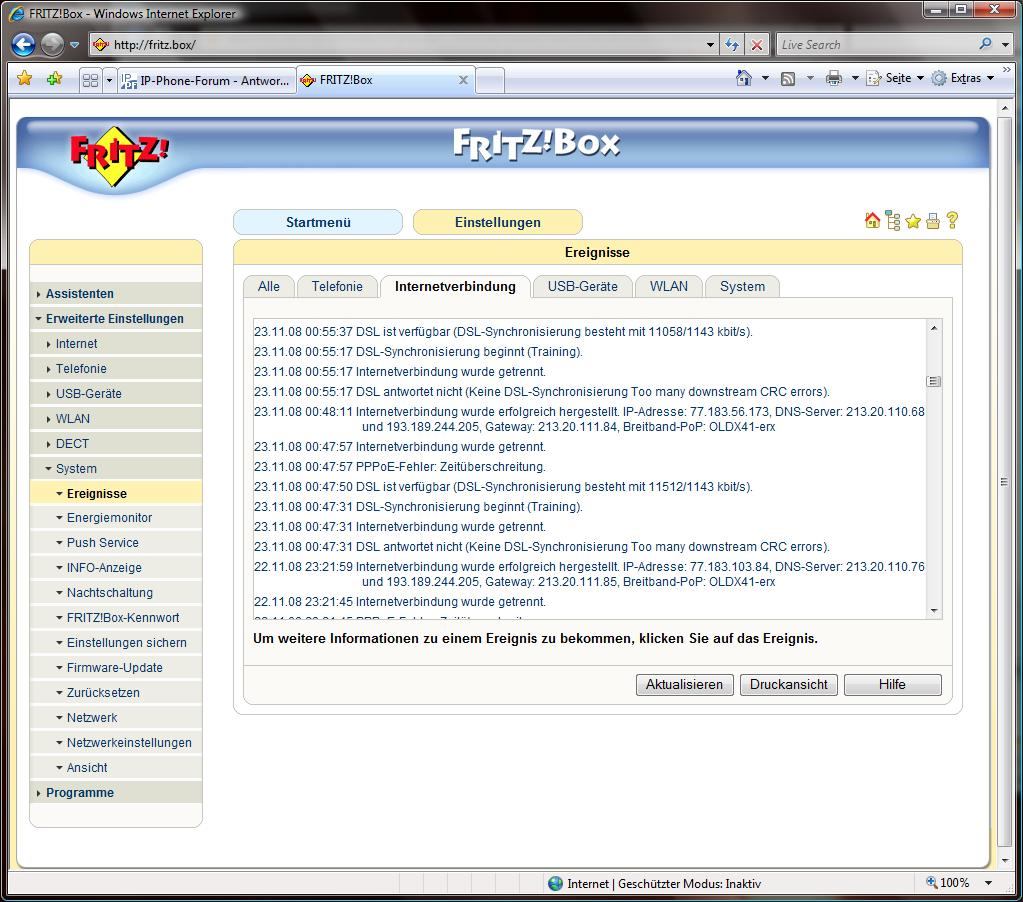Click the Add to Favorites star-plus icon
Image resolution: width=1023 pixels, height=902 pixels.
coord(54,79)
